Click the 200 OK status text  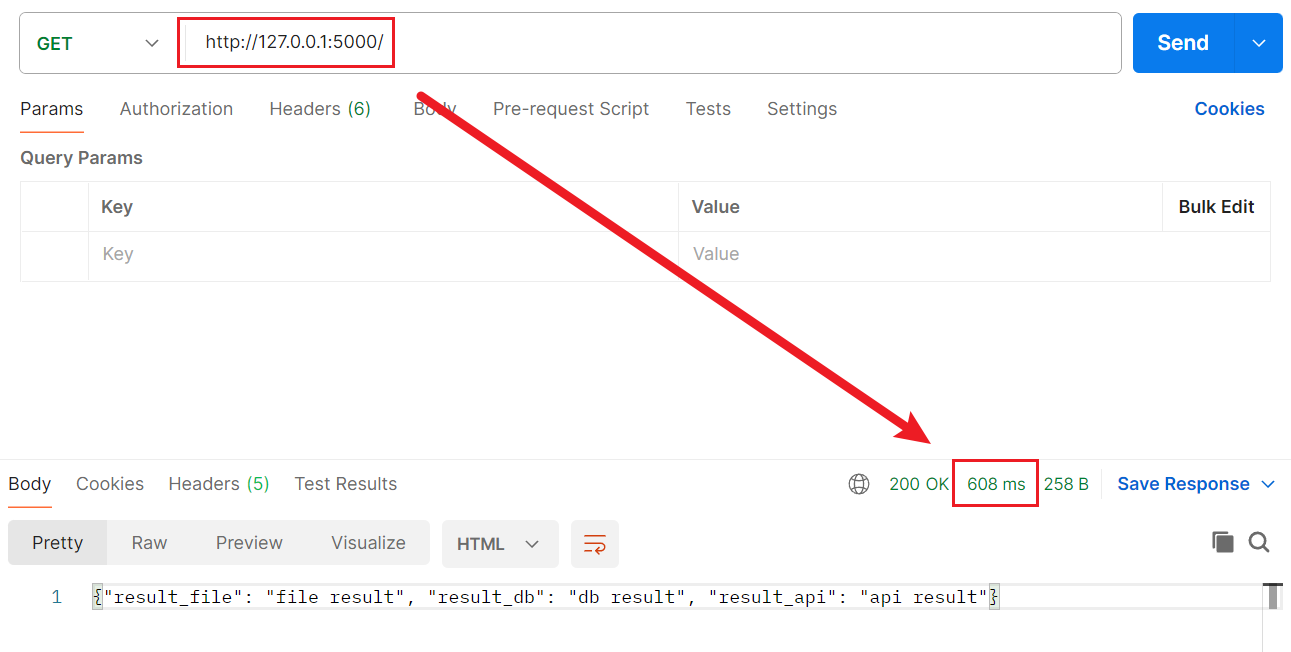tap(919, 484)
